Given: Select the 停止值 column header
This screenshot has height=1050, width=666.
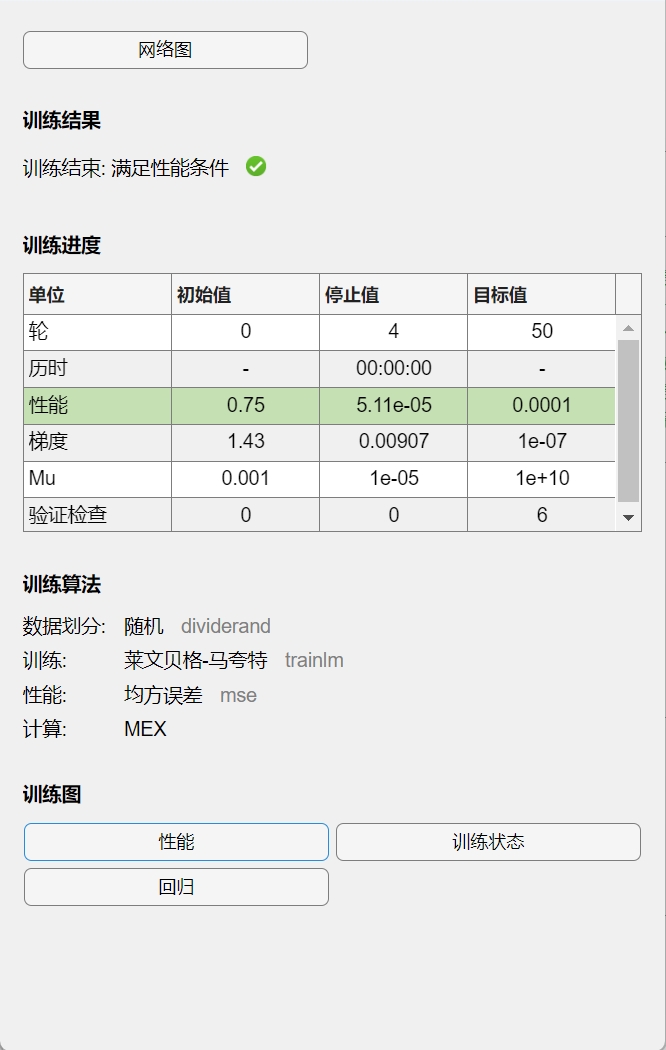Looking at the screenshot, I should click(x=393, y=295).
